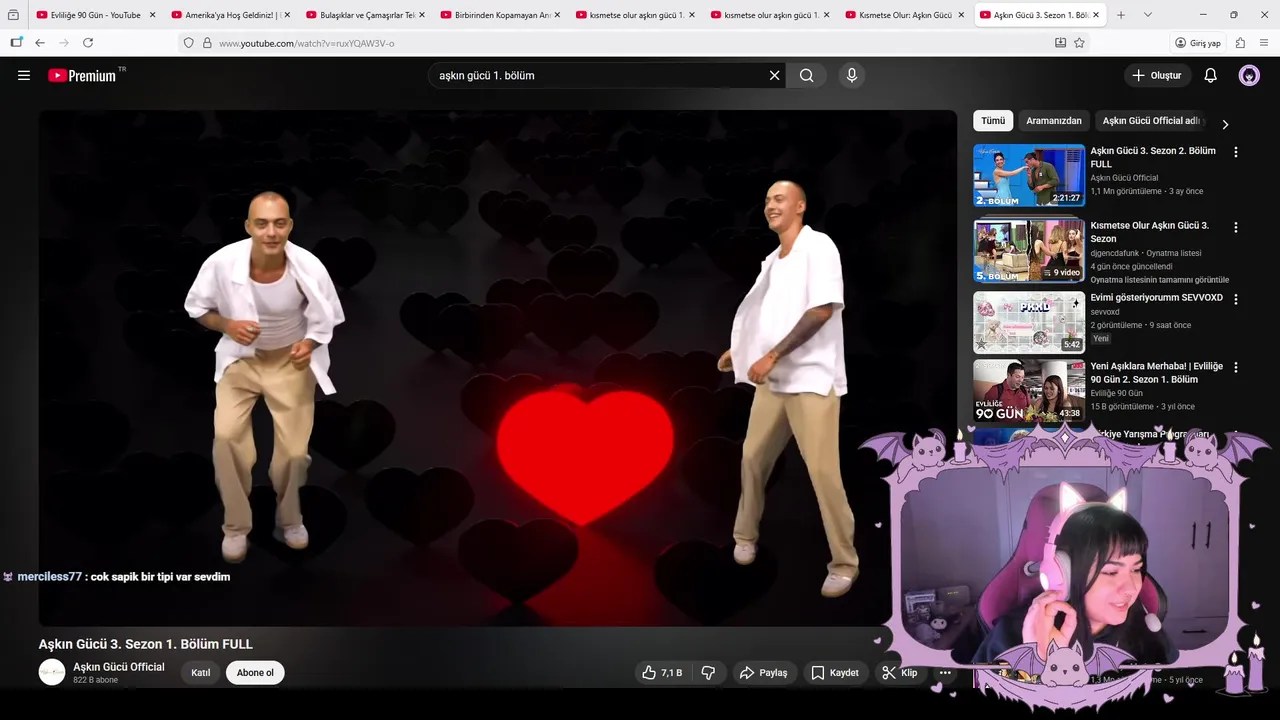
Task: Share the video via Paylaş
Action: [x=763, y=673]
